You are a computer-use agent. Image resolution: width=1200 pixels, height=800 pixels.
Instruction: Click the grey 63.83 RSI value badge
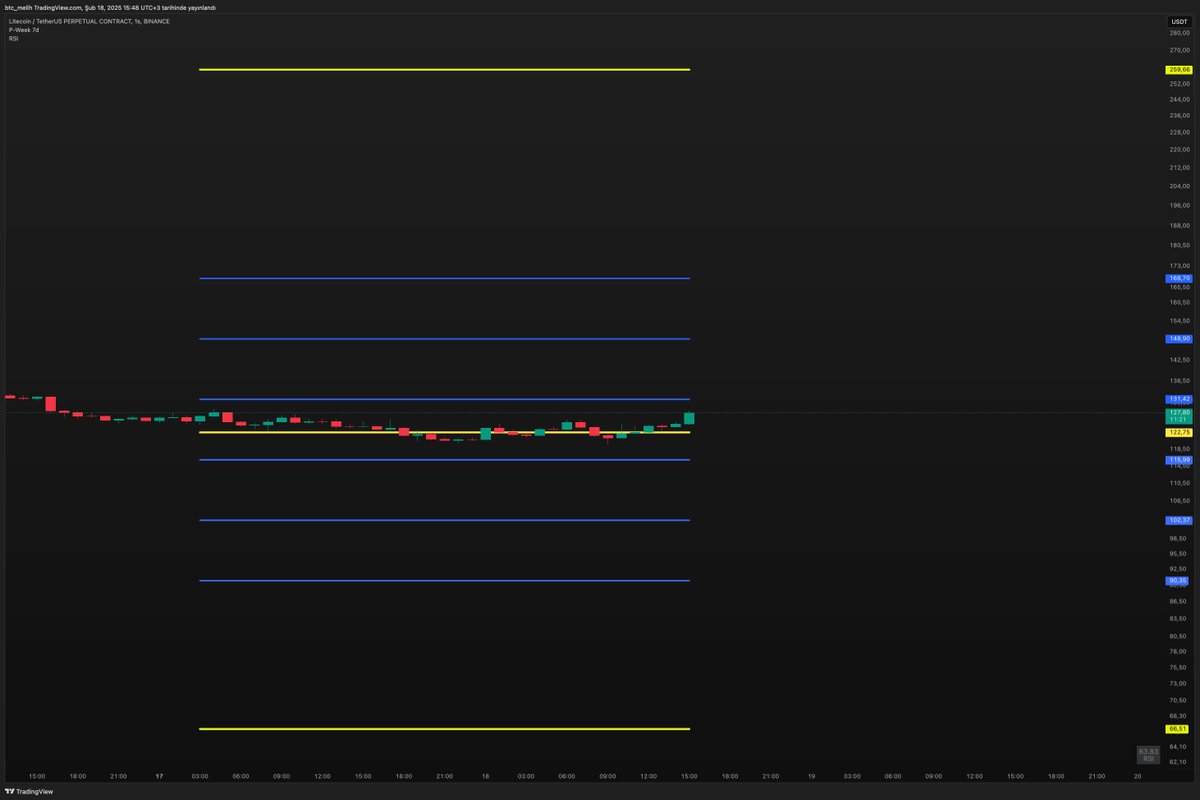1148,755
